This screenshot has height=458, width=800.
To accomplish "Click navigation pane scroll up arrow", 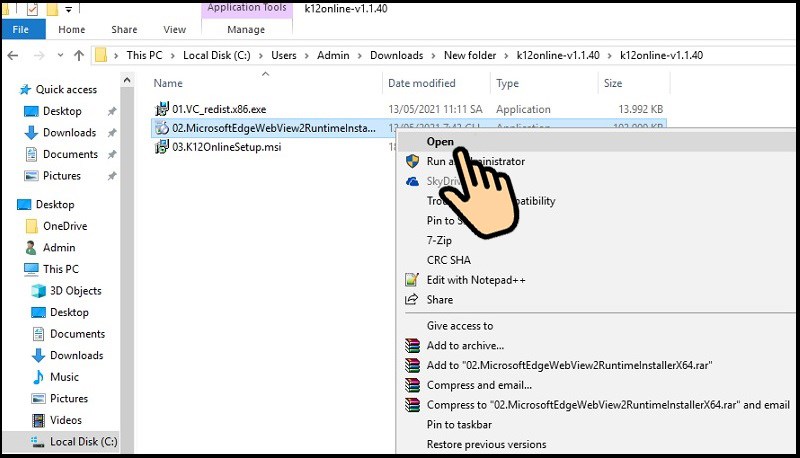I will coord(127,80).
